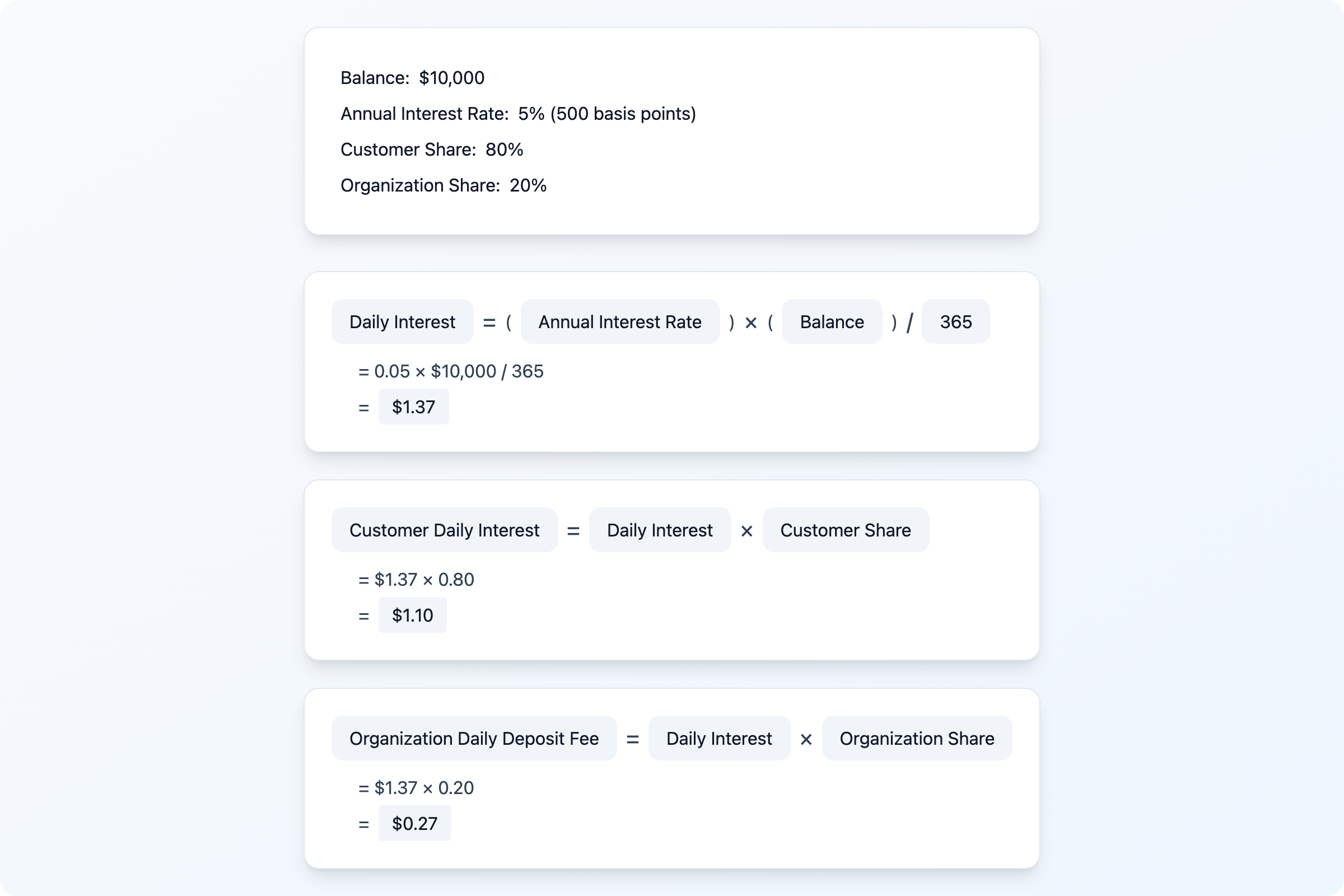Click the Daily Interest chip in the first formula

click(402, 321)
